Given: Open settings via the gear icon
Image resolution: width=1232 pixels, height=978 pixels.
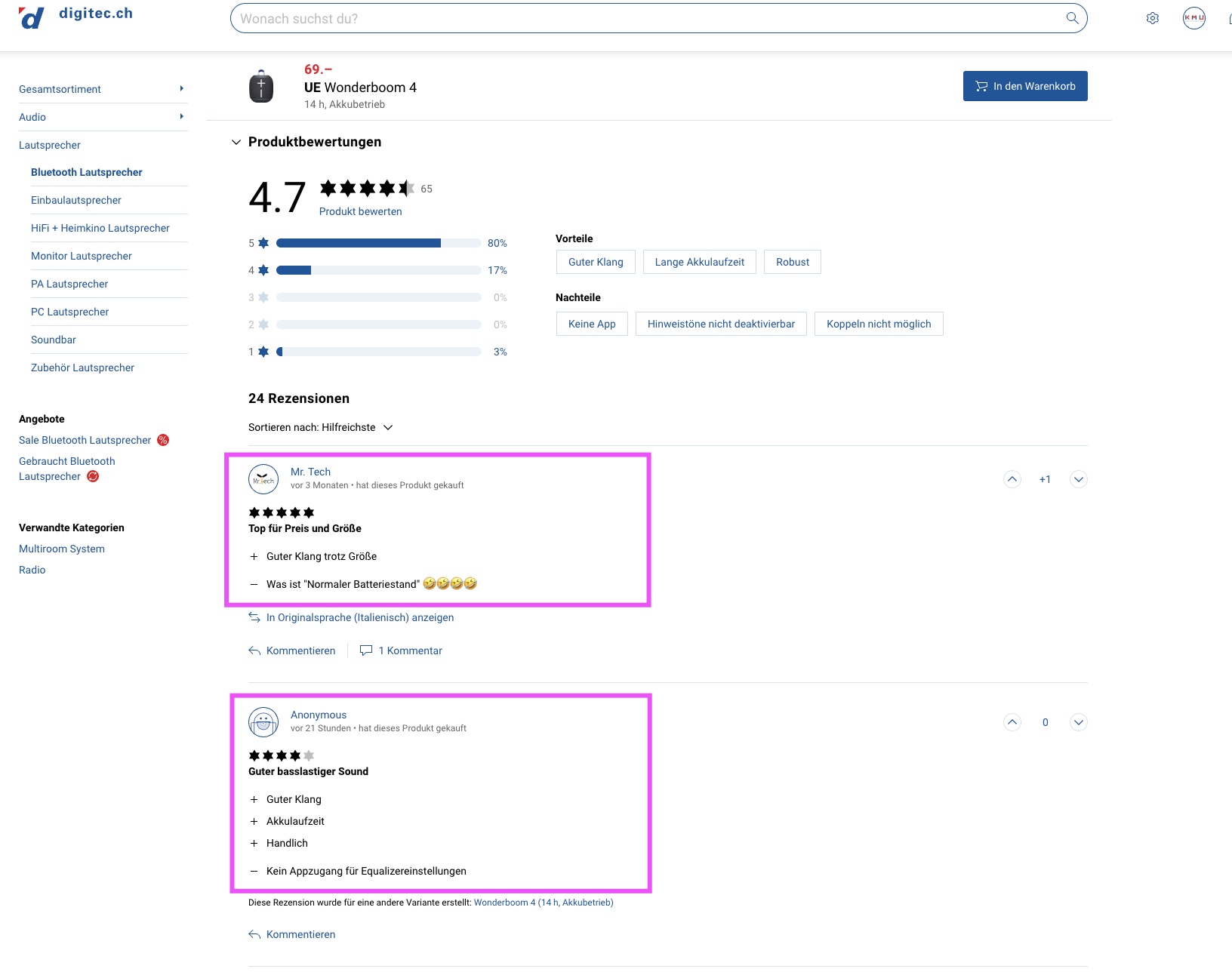Looking at the screenshot, I should coord(1152,18).
